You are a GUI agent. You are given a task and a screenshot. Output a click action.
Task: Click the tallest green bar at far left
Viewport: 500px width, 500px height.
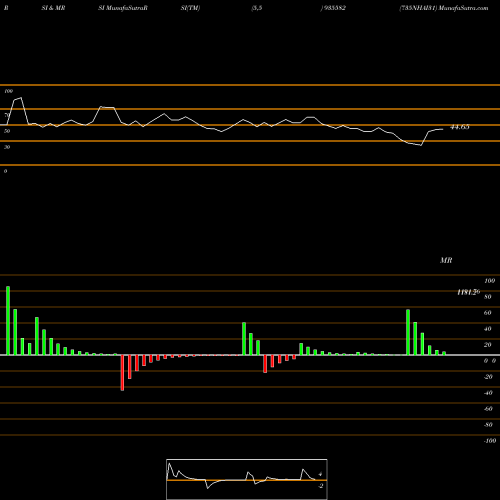pyautogui.click(x=8, y=320)
